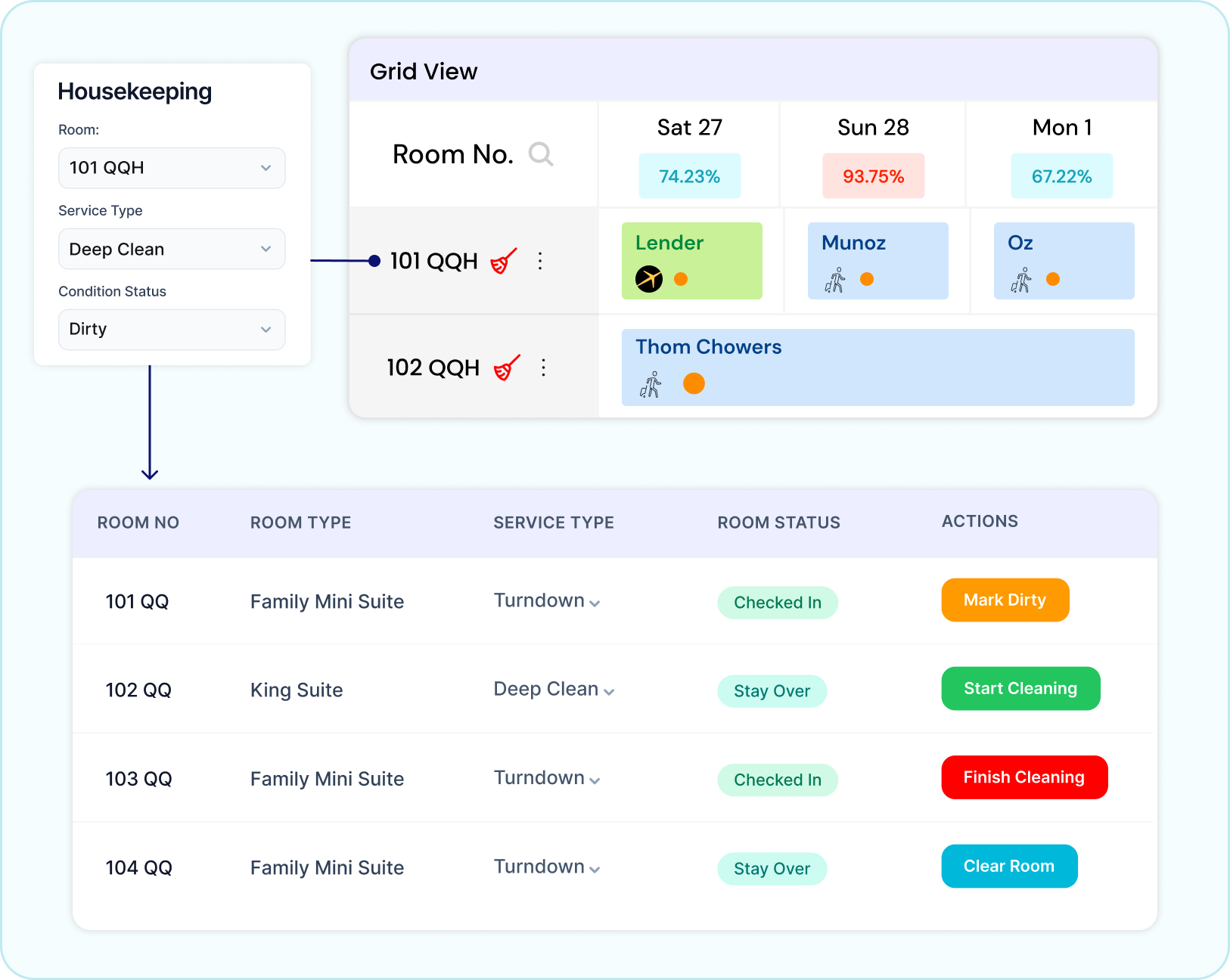Click the Finish Cleaning button
This screenshot has height=980, width=1230.
[1024, 777]
